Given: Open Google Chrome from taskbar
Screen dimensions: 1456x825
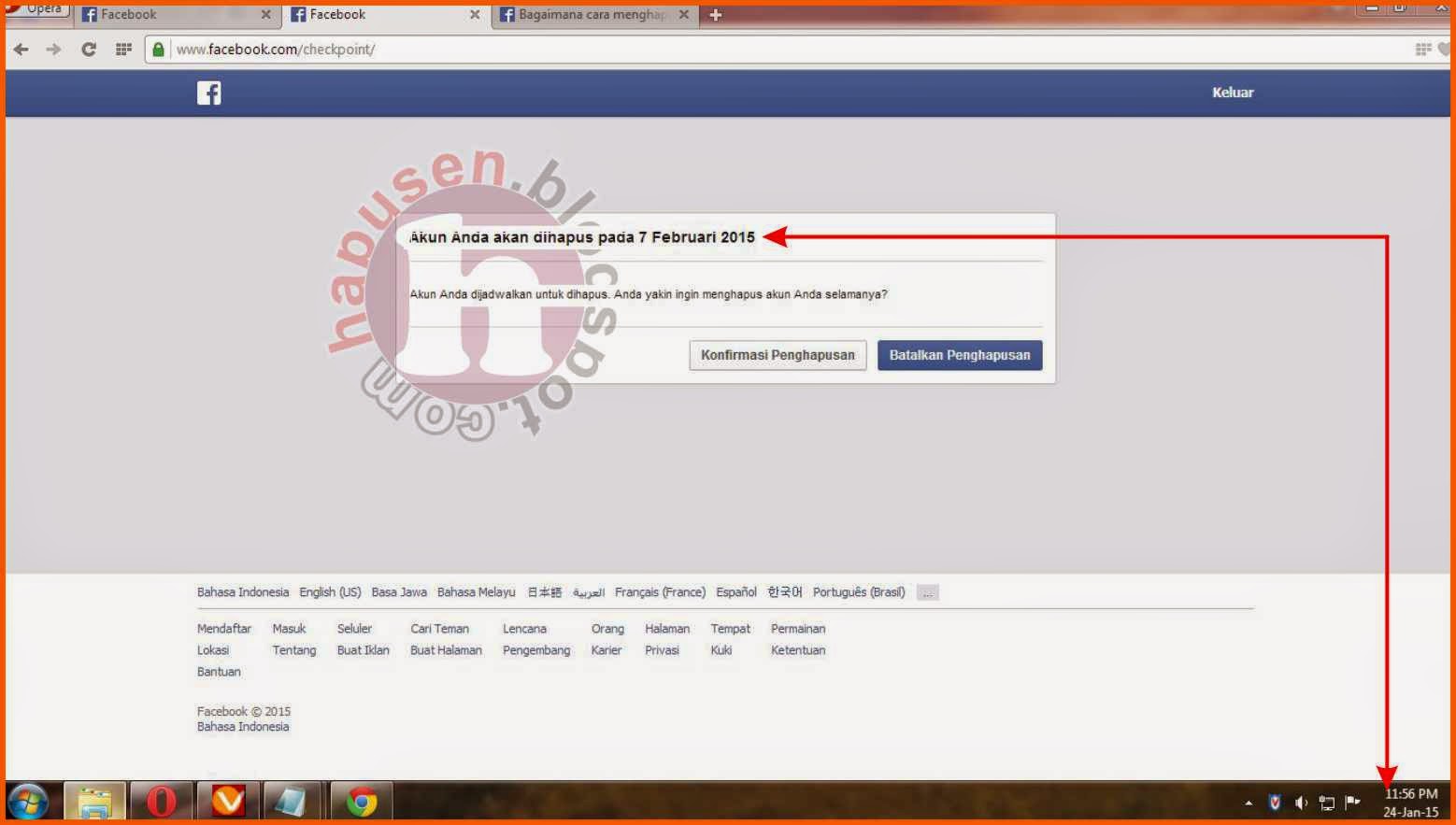Looking at the screenshot, I should pyautogui.click(x=362, y=803).
